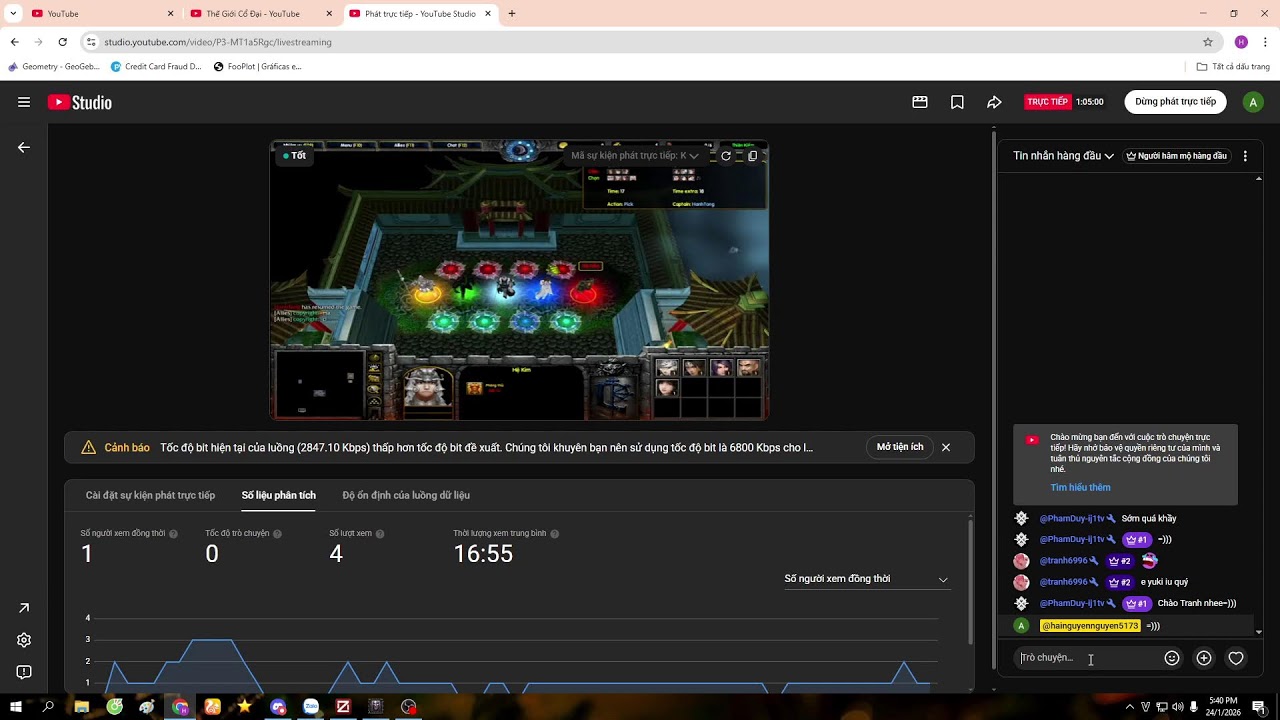Click help icon beside Thời lượng xem trung bình
This screenshot has height=720, width=1280.
[554, 534]
